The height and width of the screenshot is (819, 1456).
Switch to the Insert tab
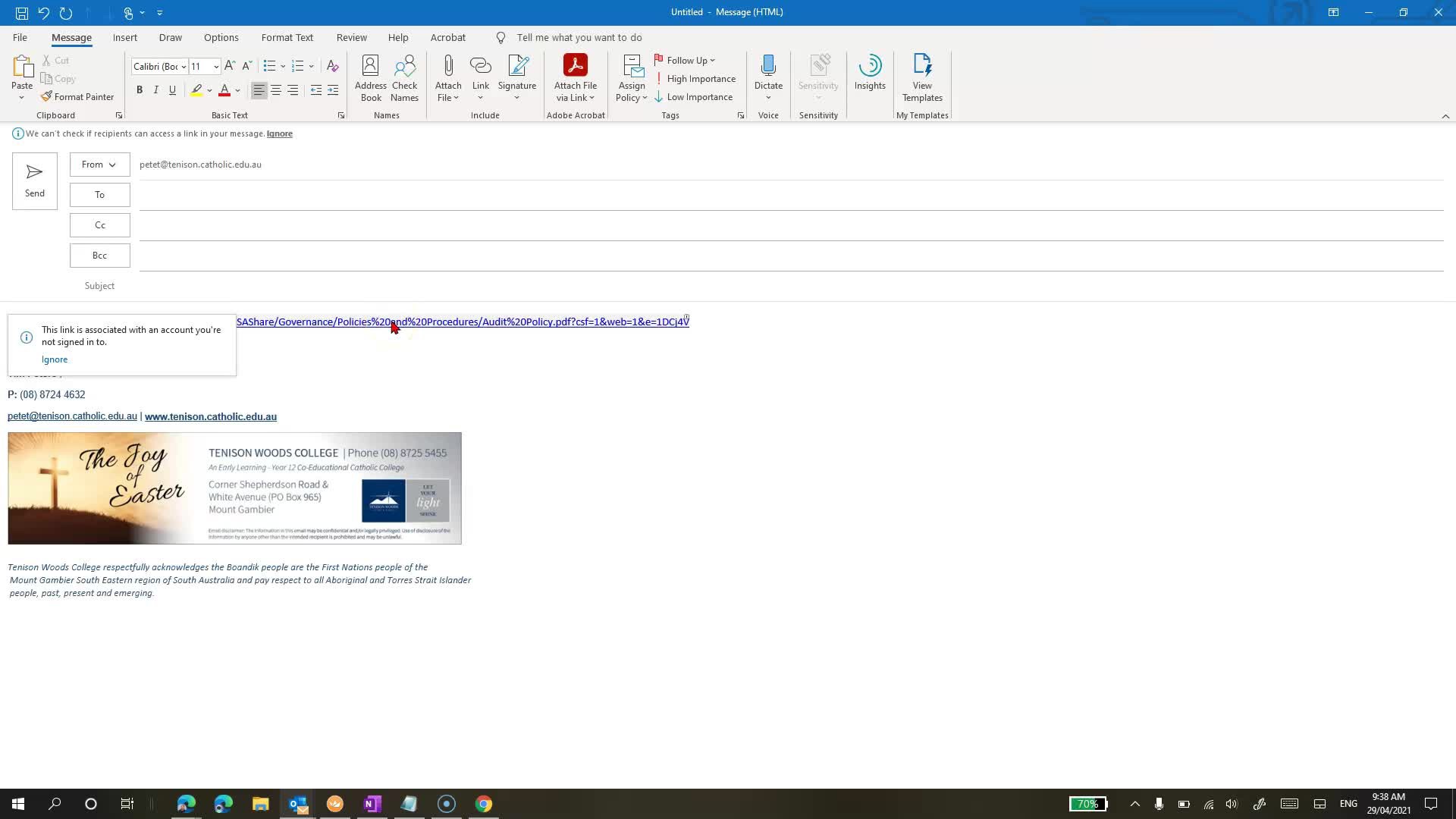tap(124, 37)
